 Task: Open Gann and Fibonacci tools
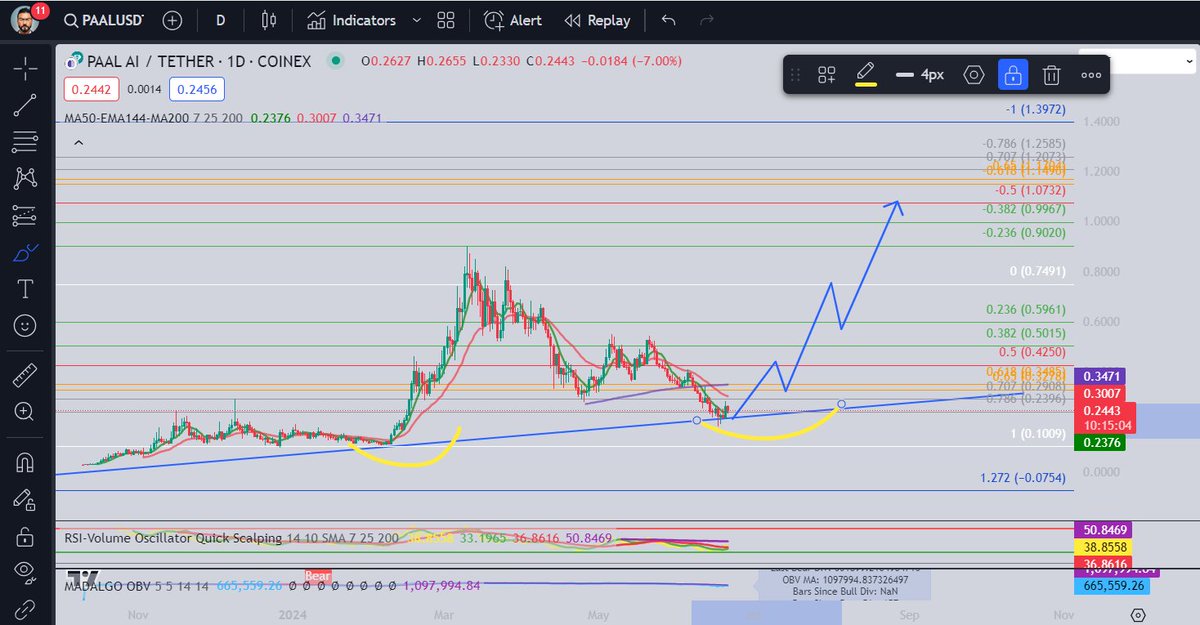point(26,142)
